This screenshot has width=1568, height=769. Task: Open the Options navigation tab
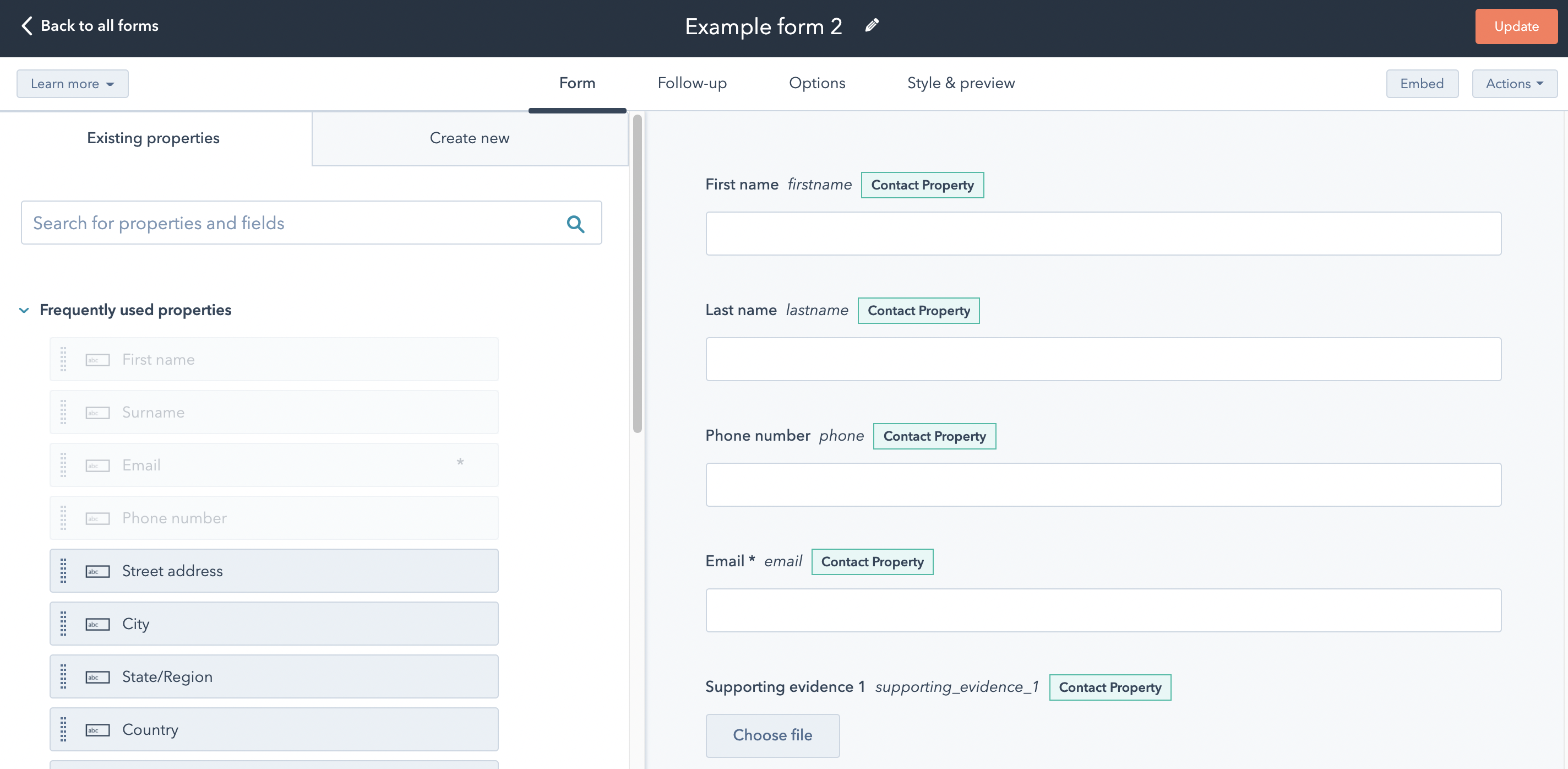pos(816,83)
